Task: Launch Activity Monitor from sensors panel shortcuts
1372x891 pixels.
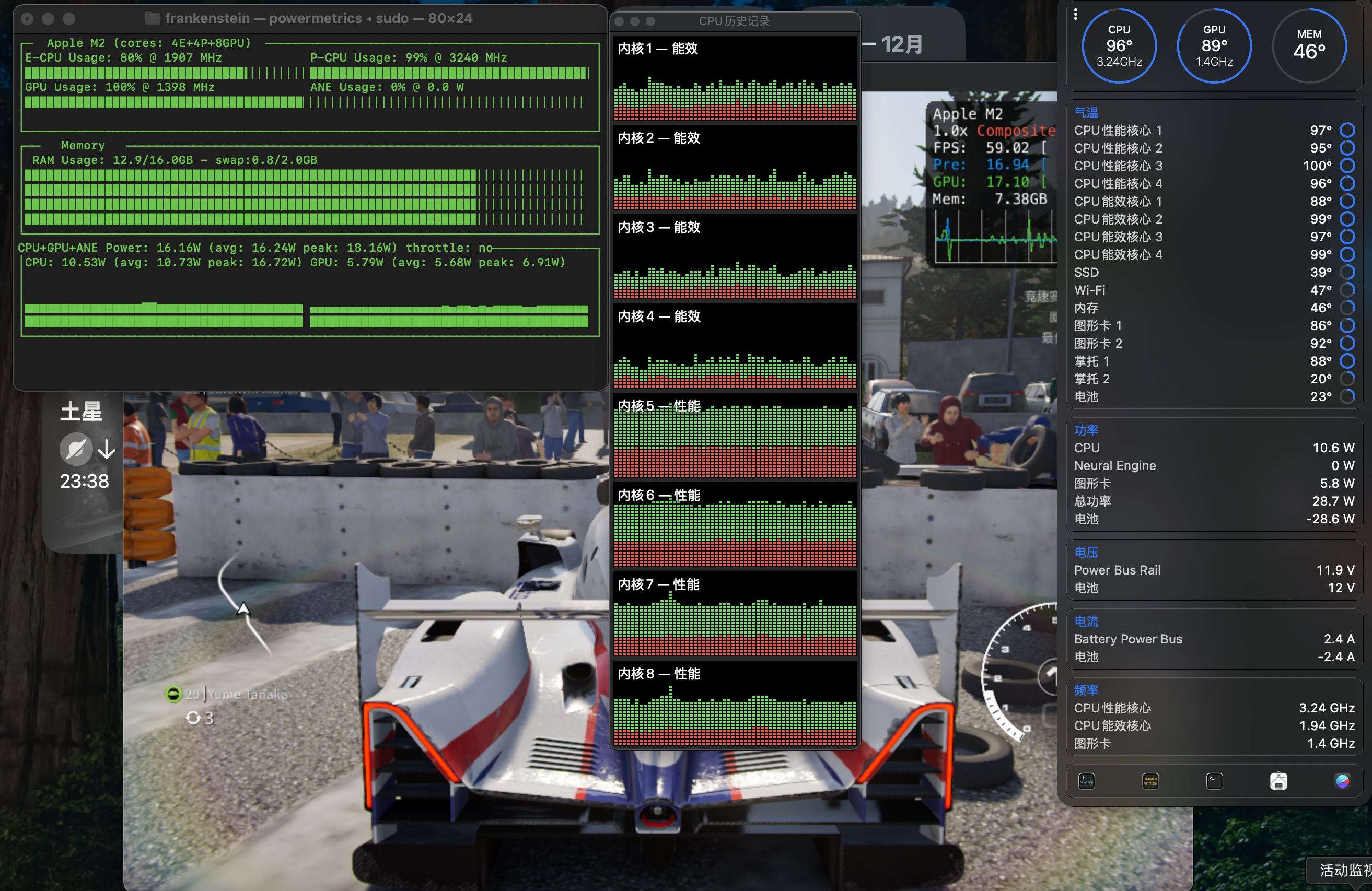Action: coord(1087,781)
